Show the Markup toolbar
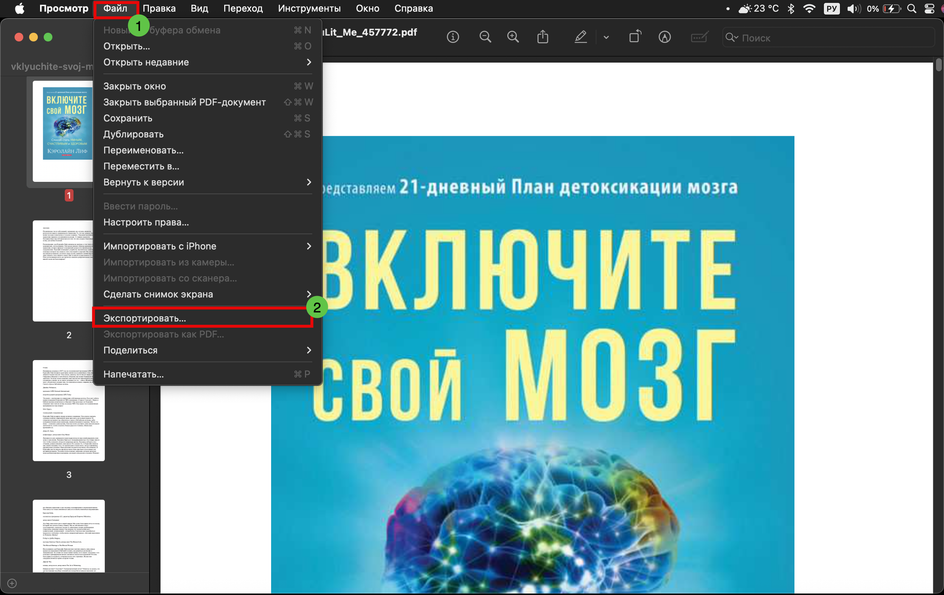 click(665, 37)
